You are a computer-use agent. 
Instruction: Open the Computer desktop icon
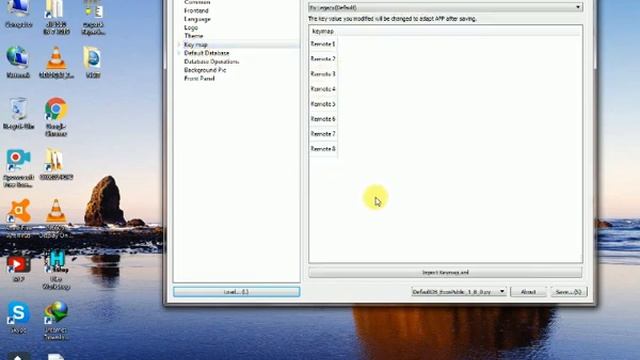pos(18,12)
